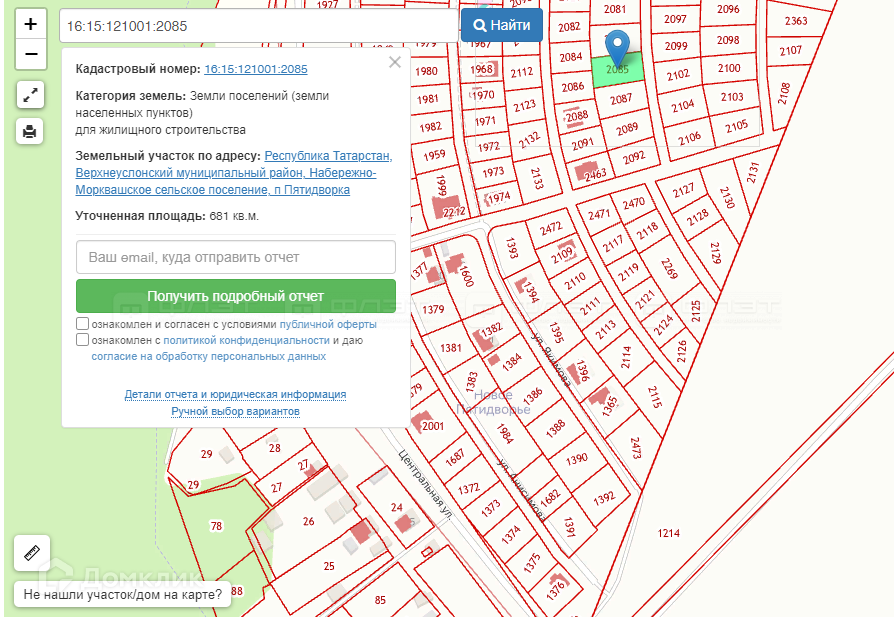This screenshot has height=621, width=894.
Task: Open политикой конфиденциальности link
Action: pyautogui.click(x=246, y=340)
